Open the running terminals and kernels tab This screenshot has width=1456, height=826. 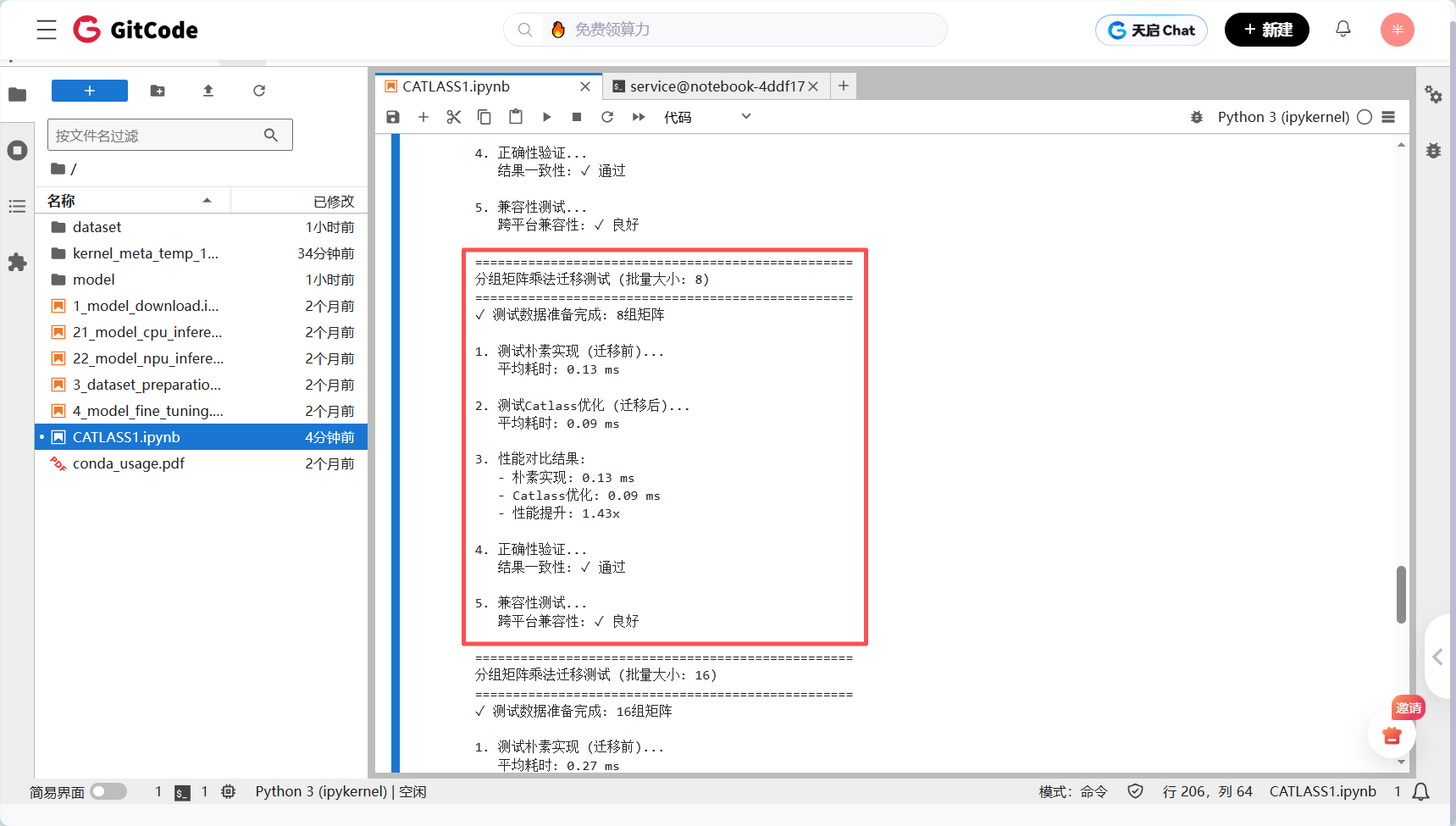(x=17, y=151)
